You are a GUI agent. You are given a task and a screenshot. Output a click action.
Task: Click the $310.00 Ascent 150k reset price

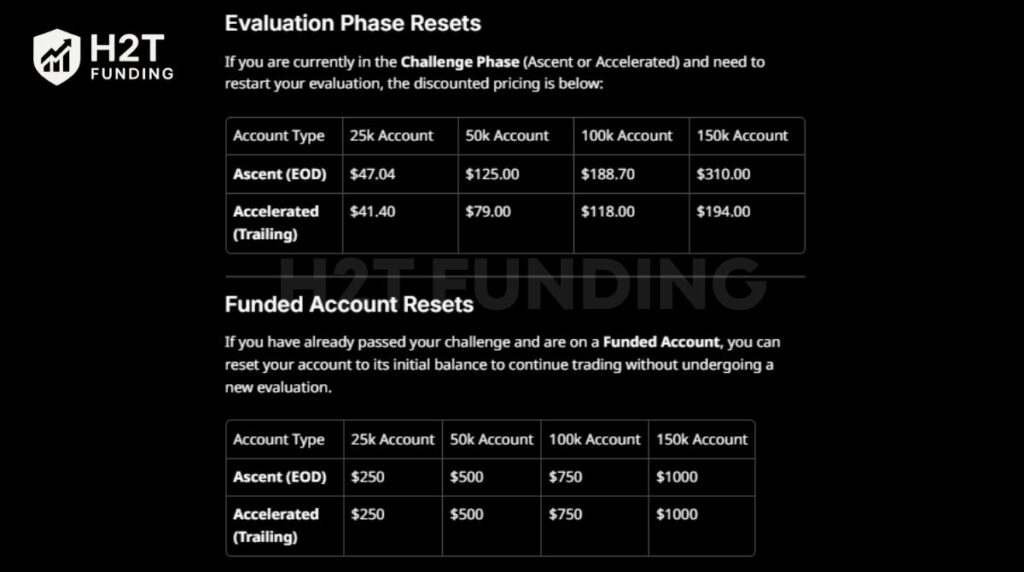[x=723, y=174]
